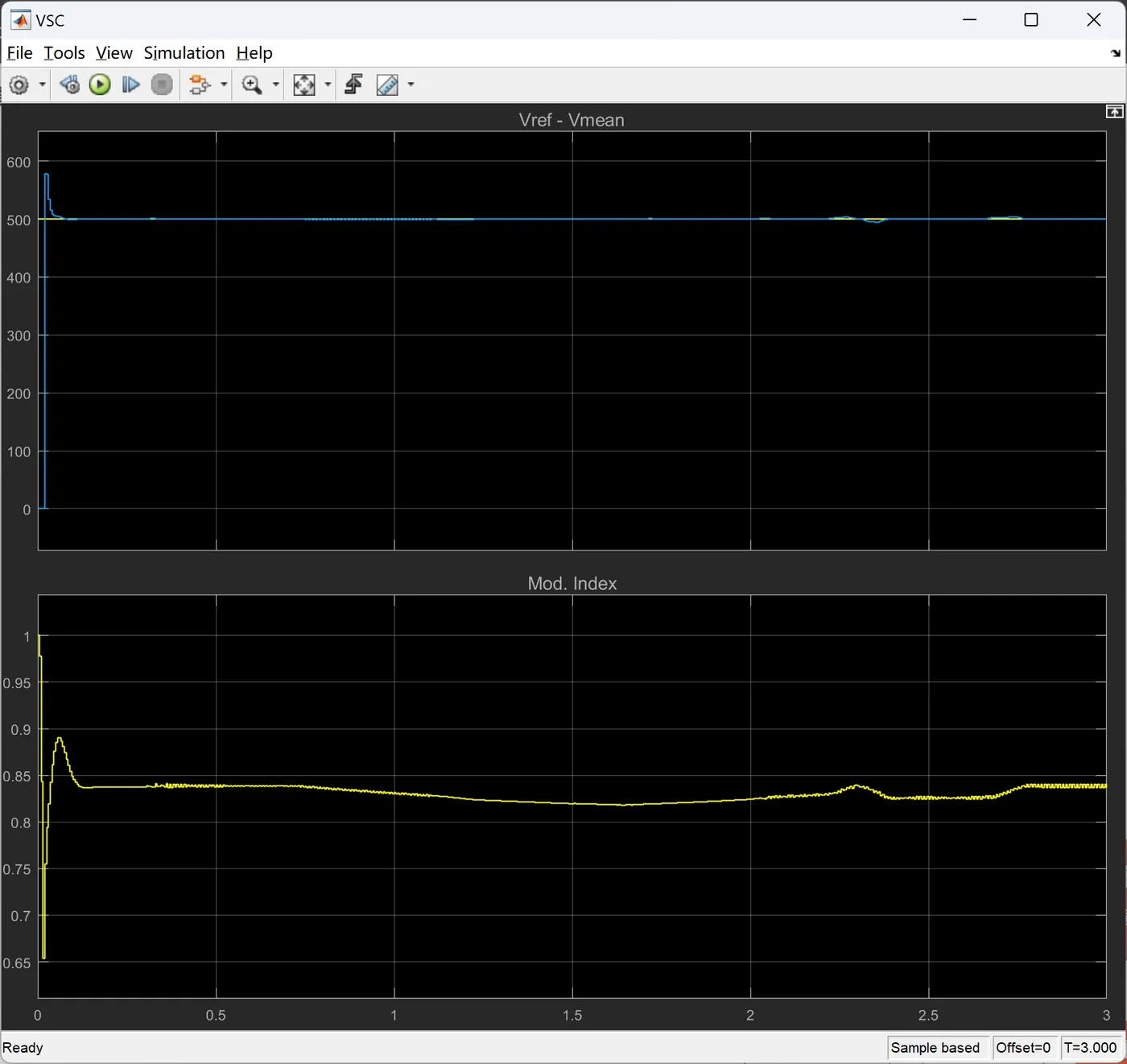Close the VSC scope window
1127x1064 pixels.
tap(1093, 20)
